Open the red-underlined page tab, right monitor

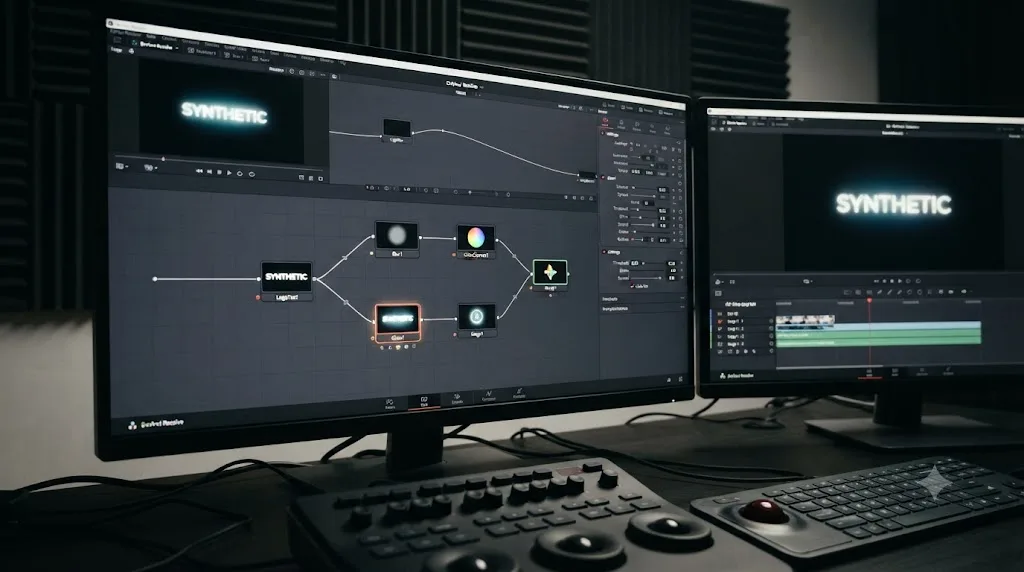[869, 372]
